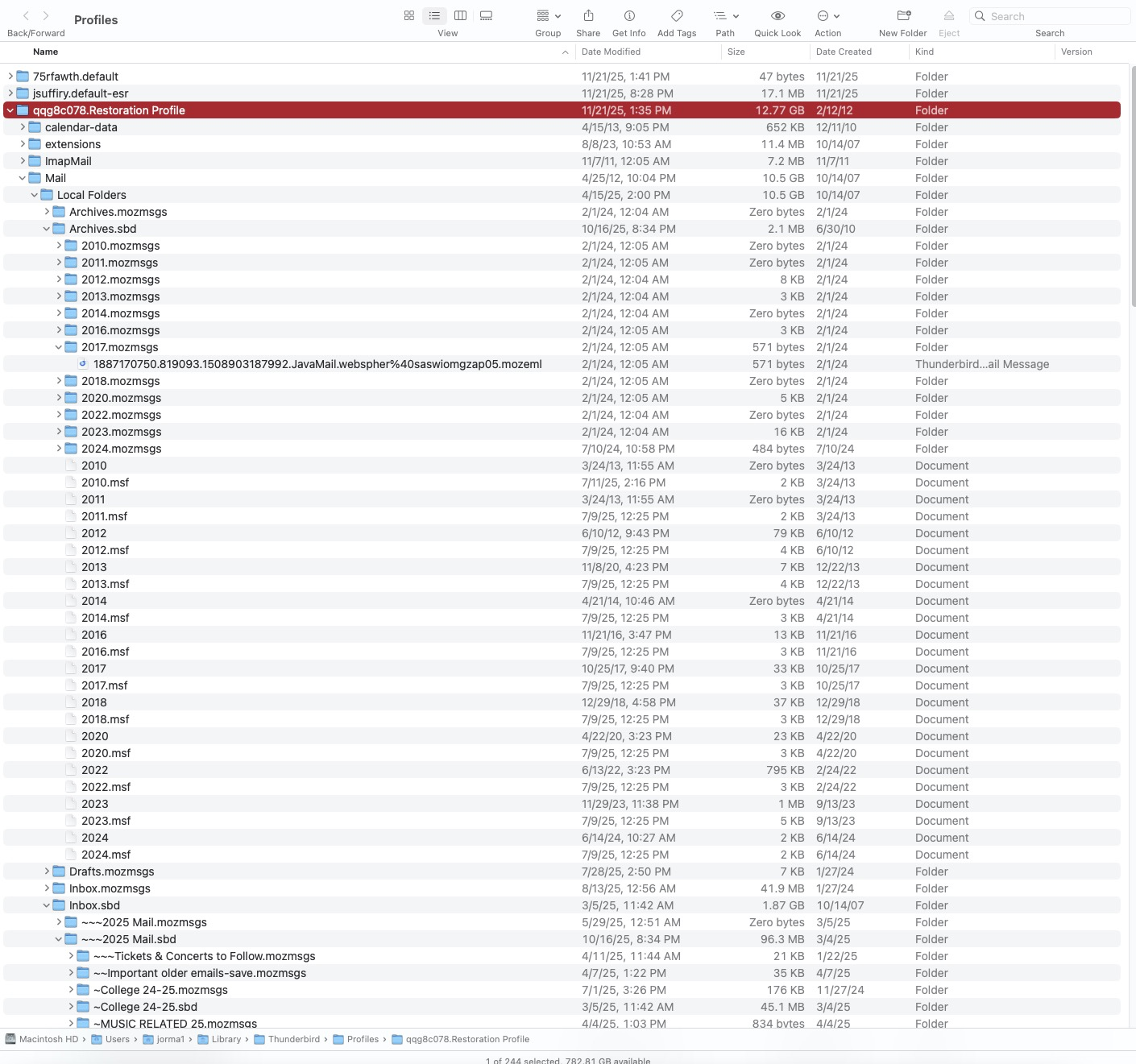The height and width of the screenshot is (1064, 1136).
Task: Collapse the Archives.sbd folder
Action: pyautogui.click(x=47, y=229)
